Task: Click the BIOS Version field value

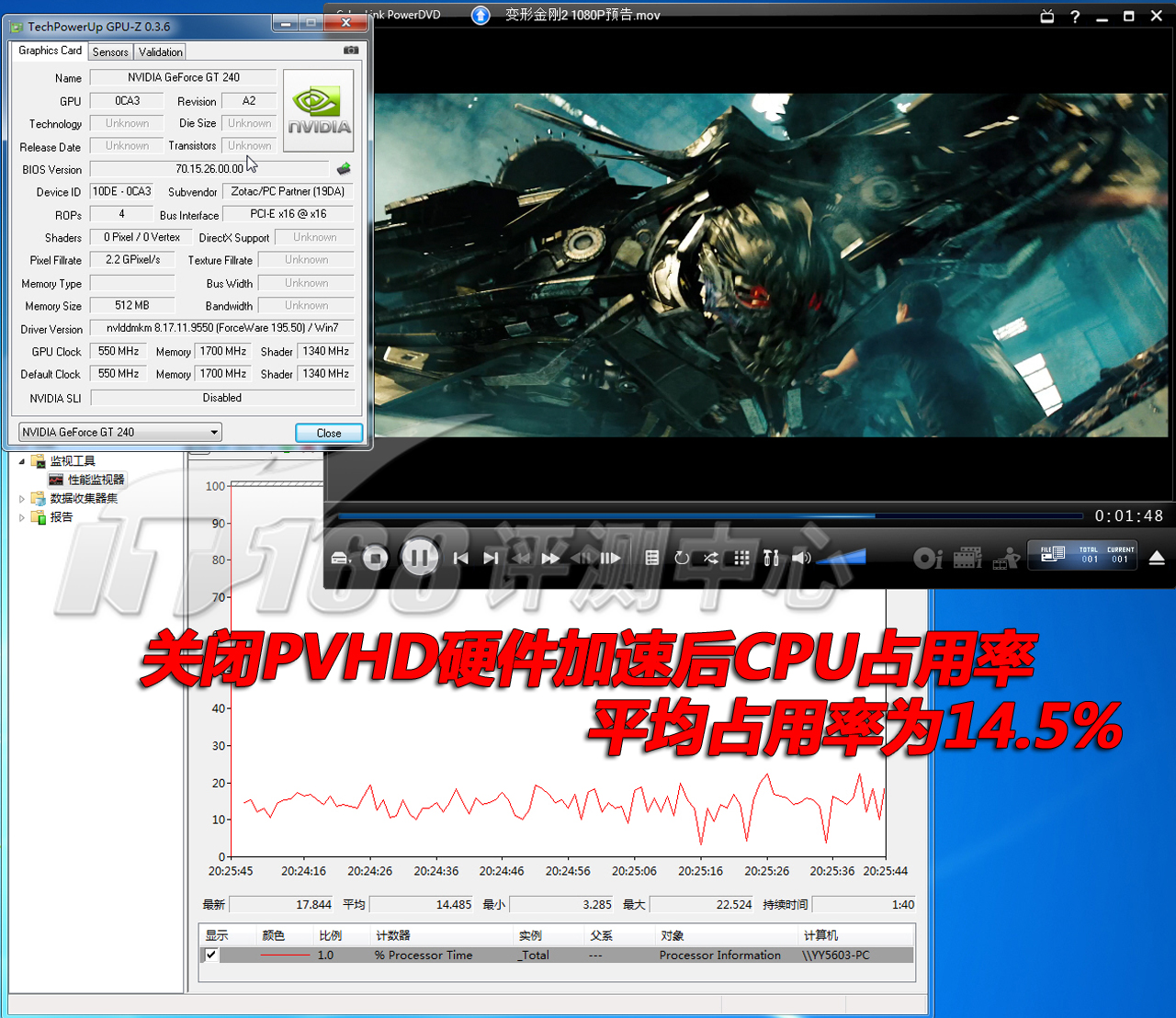Action: coord(209,168)
